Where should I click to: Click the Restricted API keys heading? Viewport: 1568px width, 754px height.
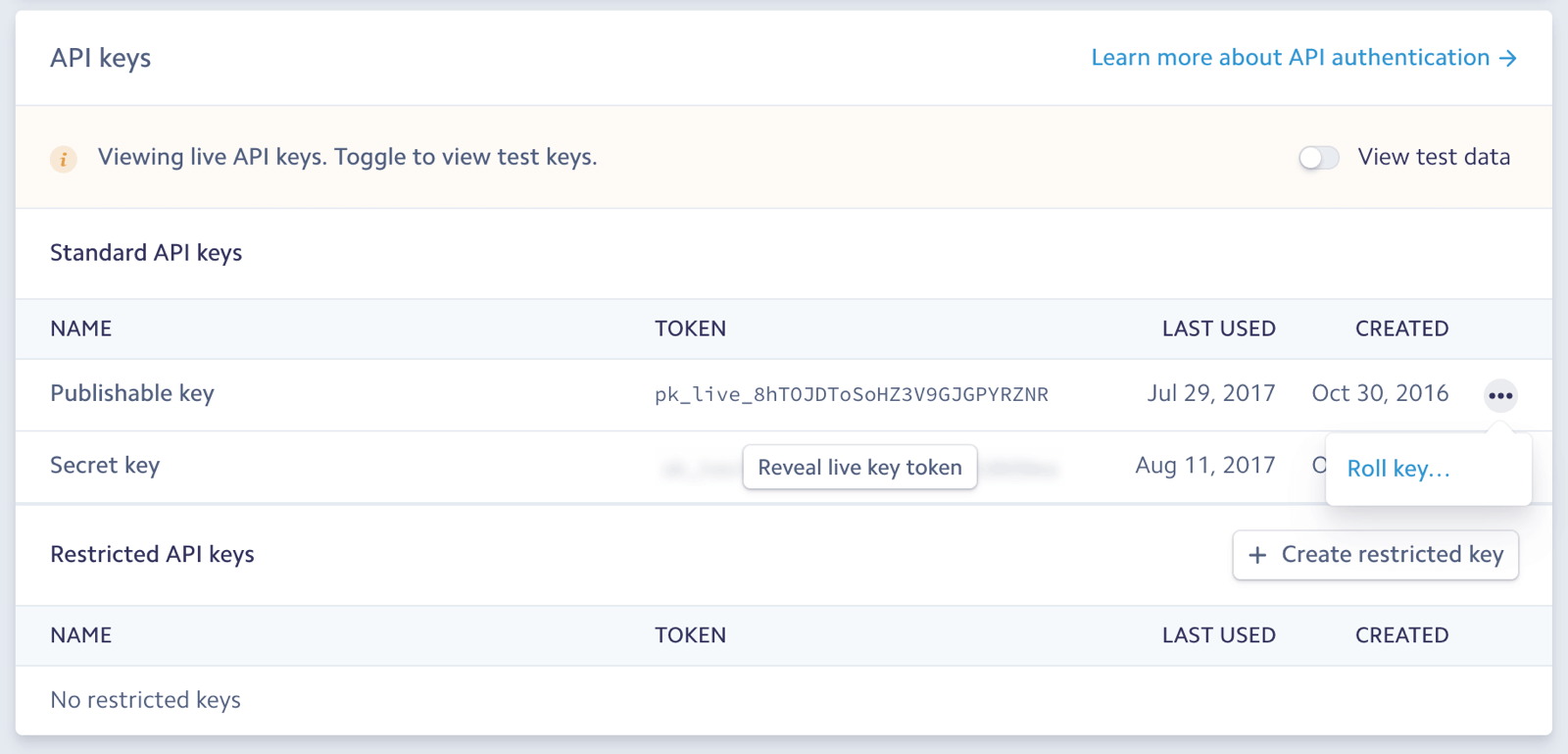[x=152, y=554]
